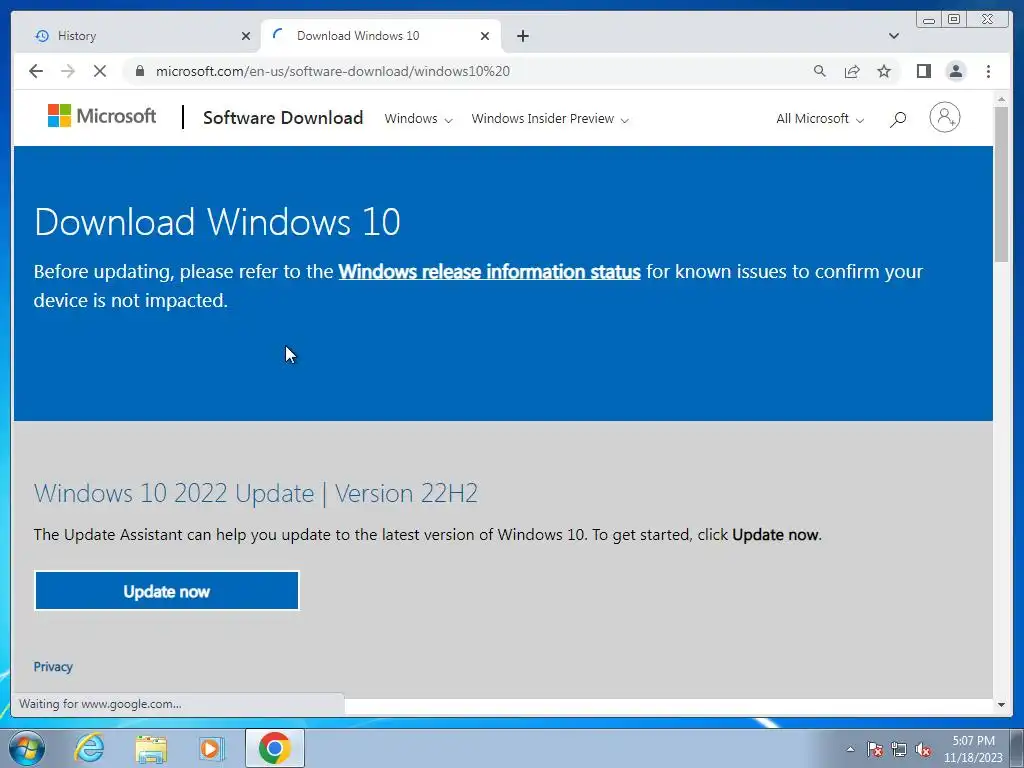The image size is (1024, 768).
Task: Minimize the Chrome window
Action: (929, 20)
